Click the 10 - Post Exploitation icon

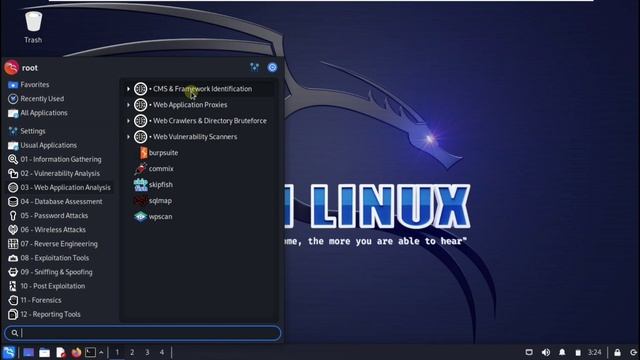click(13, 286)
